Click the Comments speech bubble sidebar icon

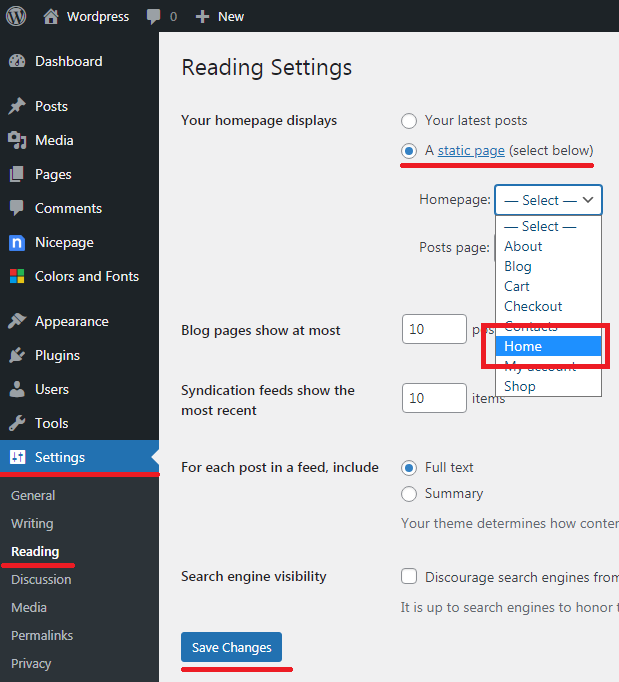click(17, 208)
